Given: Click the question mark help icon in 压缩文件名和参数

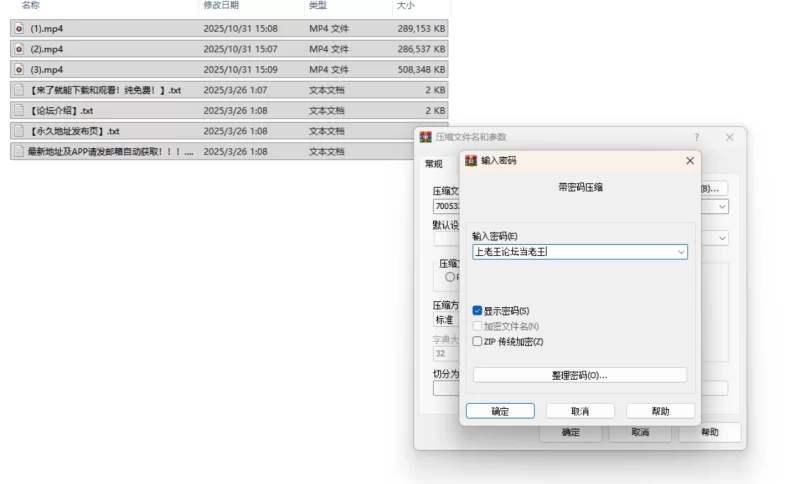Looking at the screenshot, I should 697,137.
